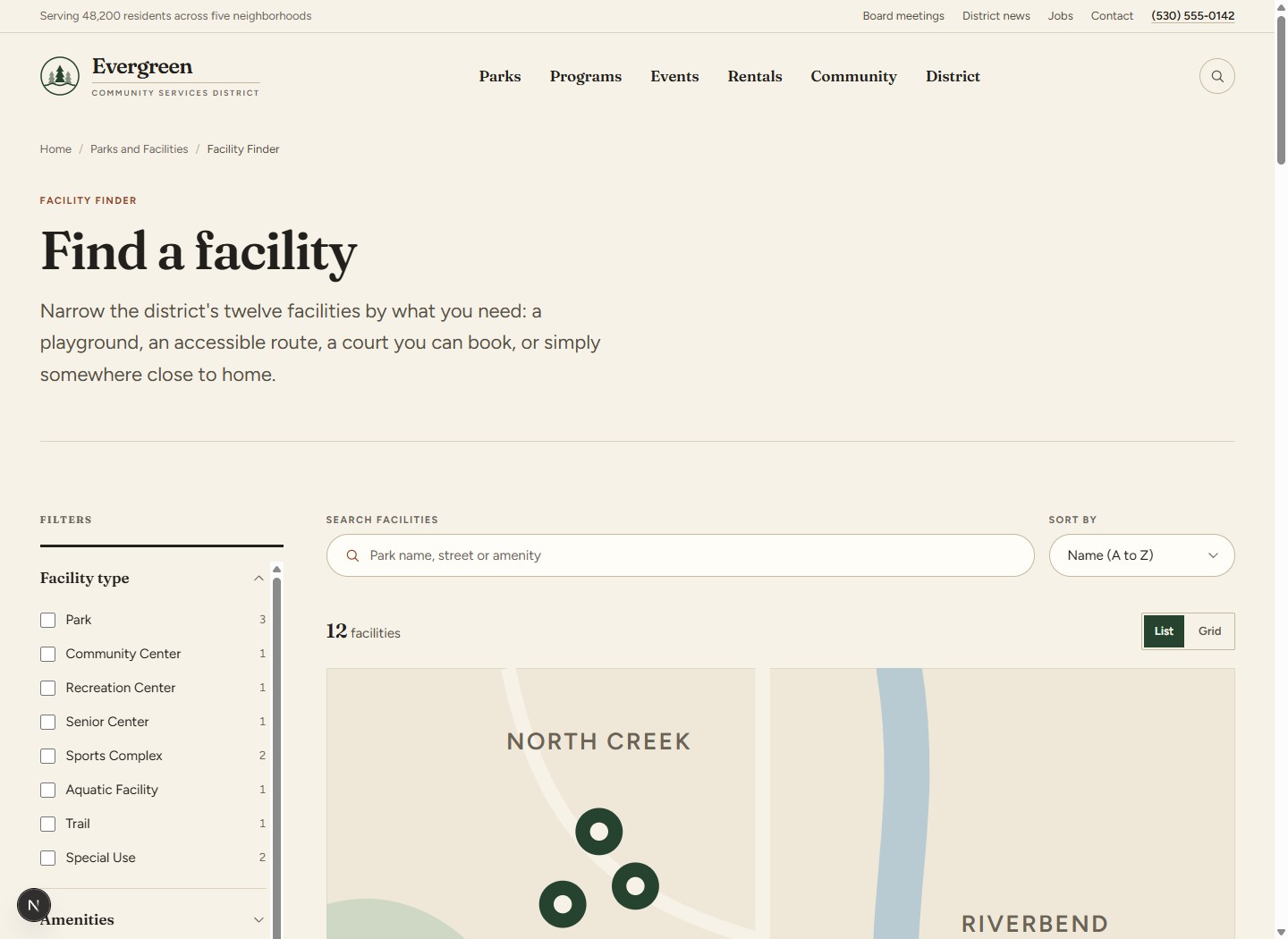This screenshot has width=1288, height=939.
Task: Check the Community Center filter
Action: point(48,654)
